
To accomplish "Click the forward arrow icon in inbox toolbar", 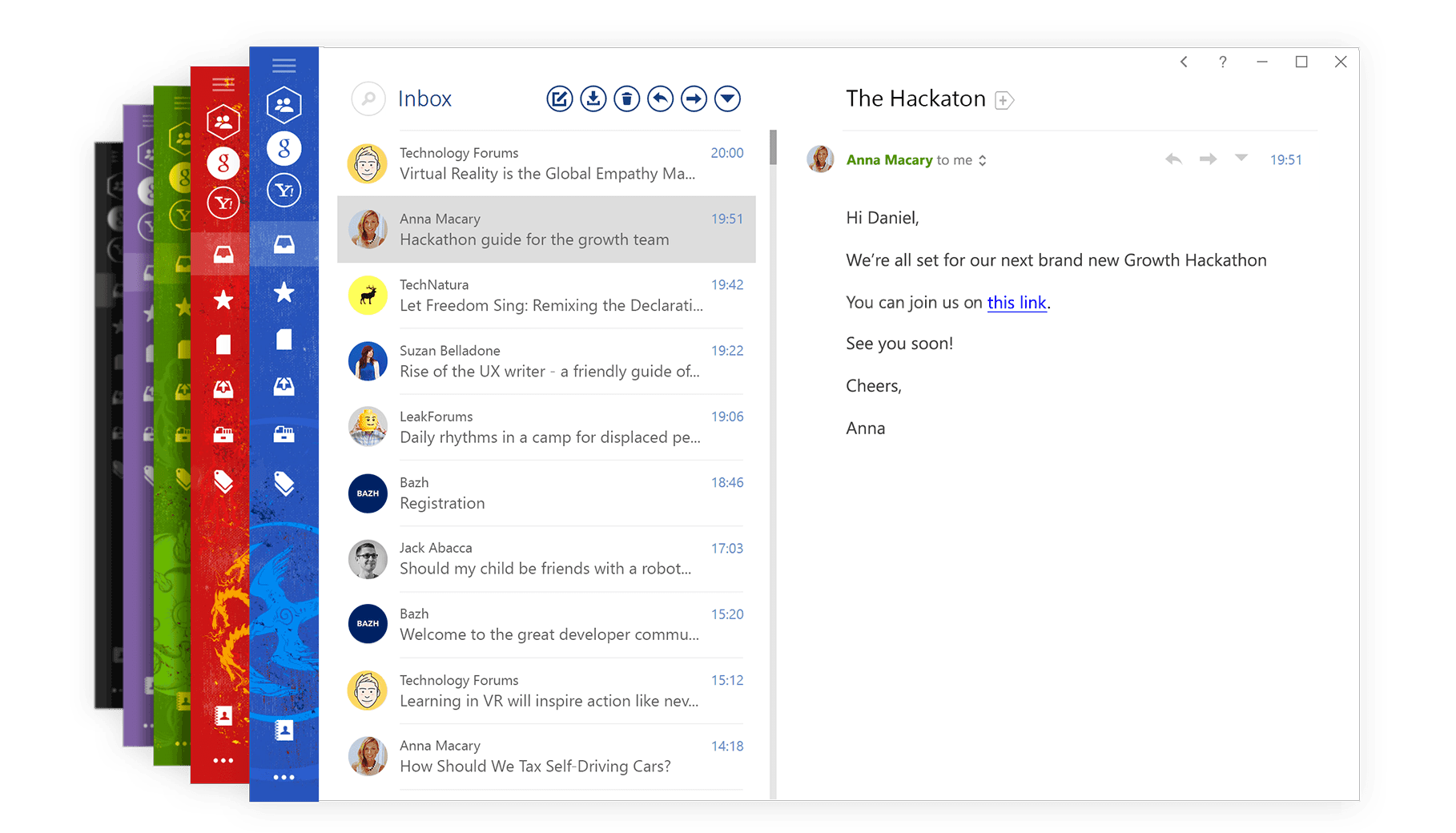I will [x=694, y=99].
